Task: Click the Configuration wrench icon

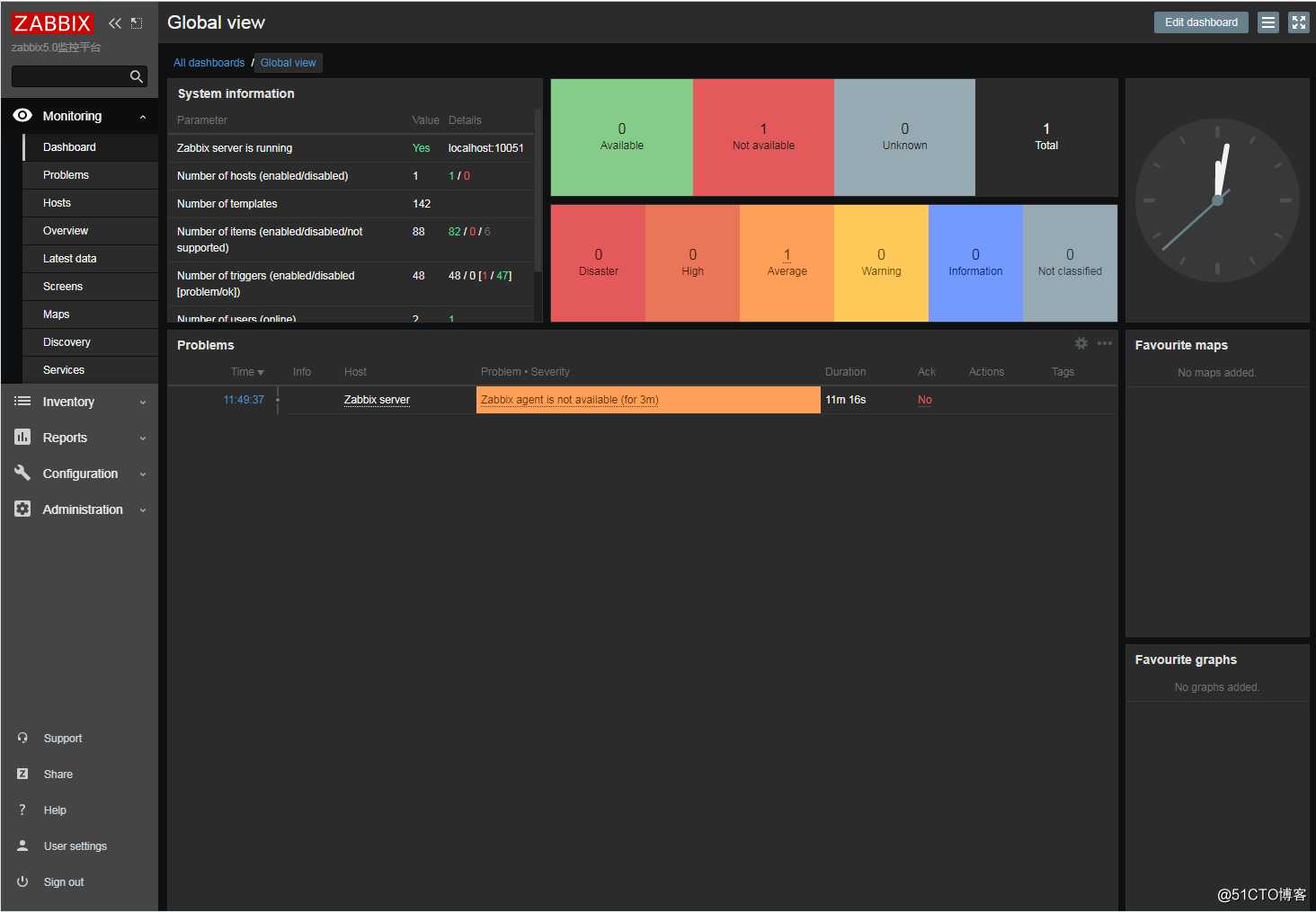Action: 22,473
